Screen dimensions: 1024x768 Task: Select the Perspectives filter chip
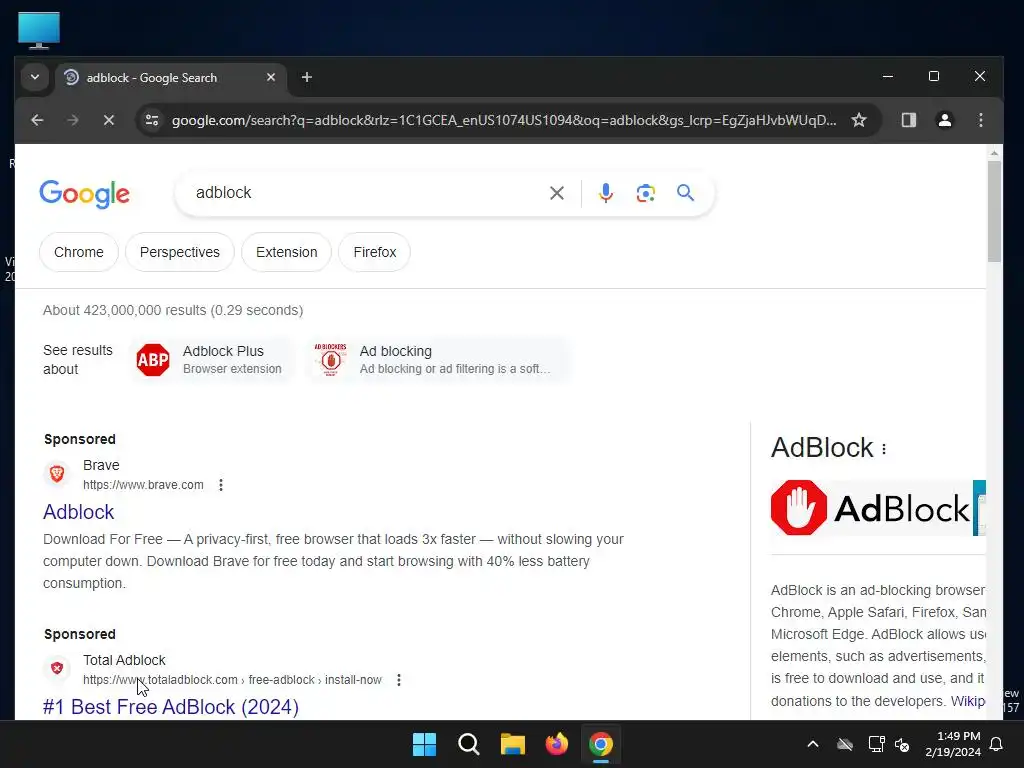[x=180, y=252]
